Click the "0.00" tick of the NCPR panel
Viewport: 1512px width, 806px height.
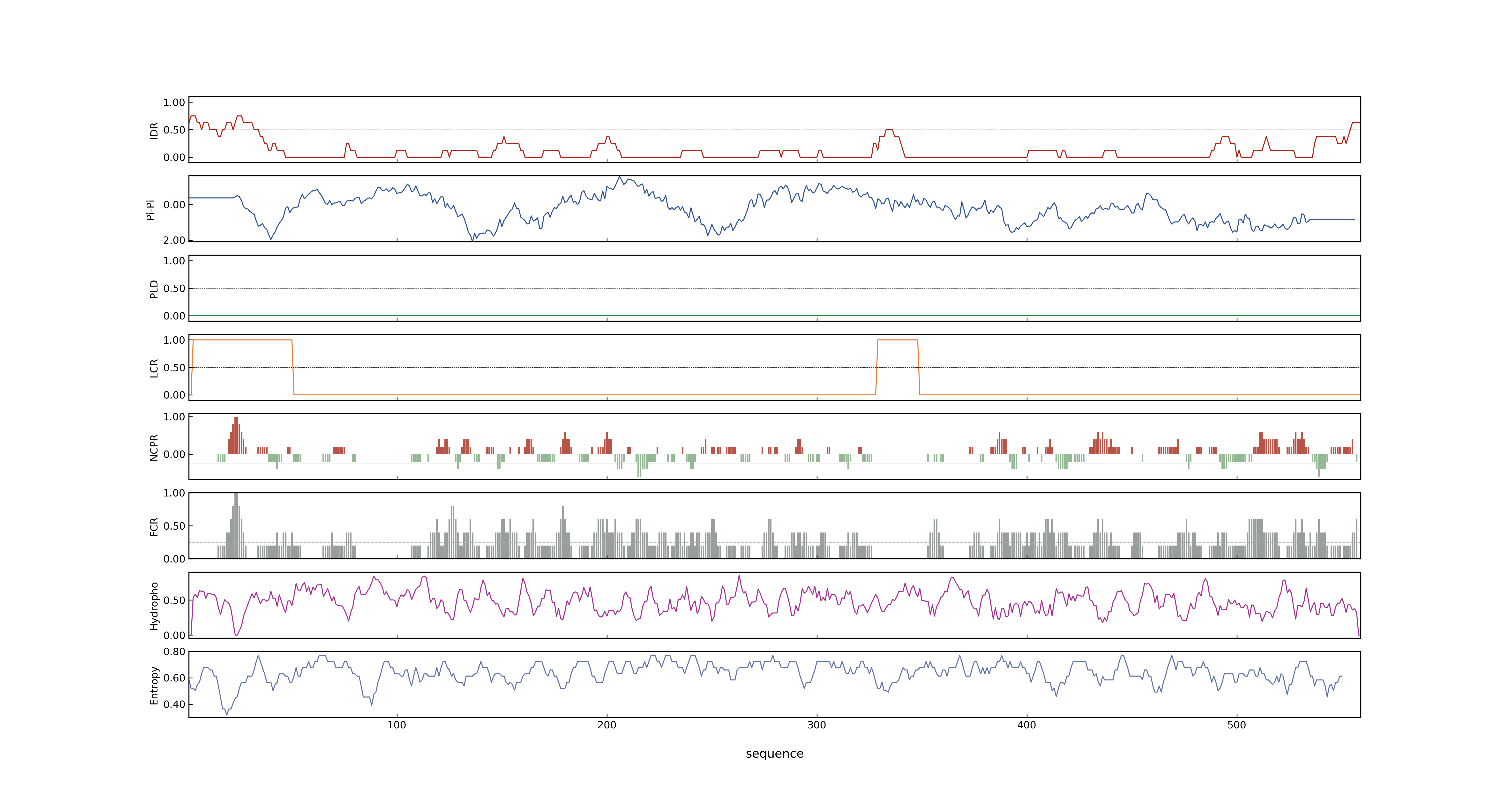174,454
